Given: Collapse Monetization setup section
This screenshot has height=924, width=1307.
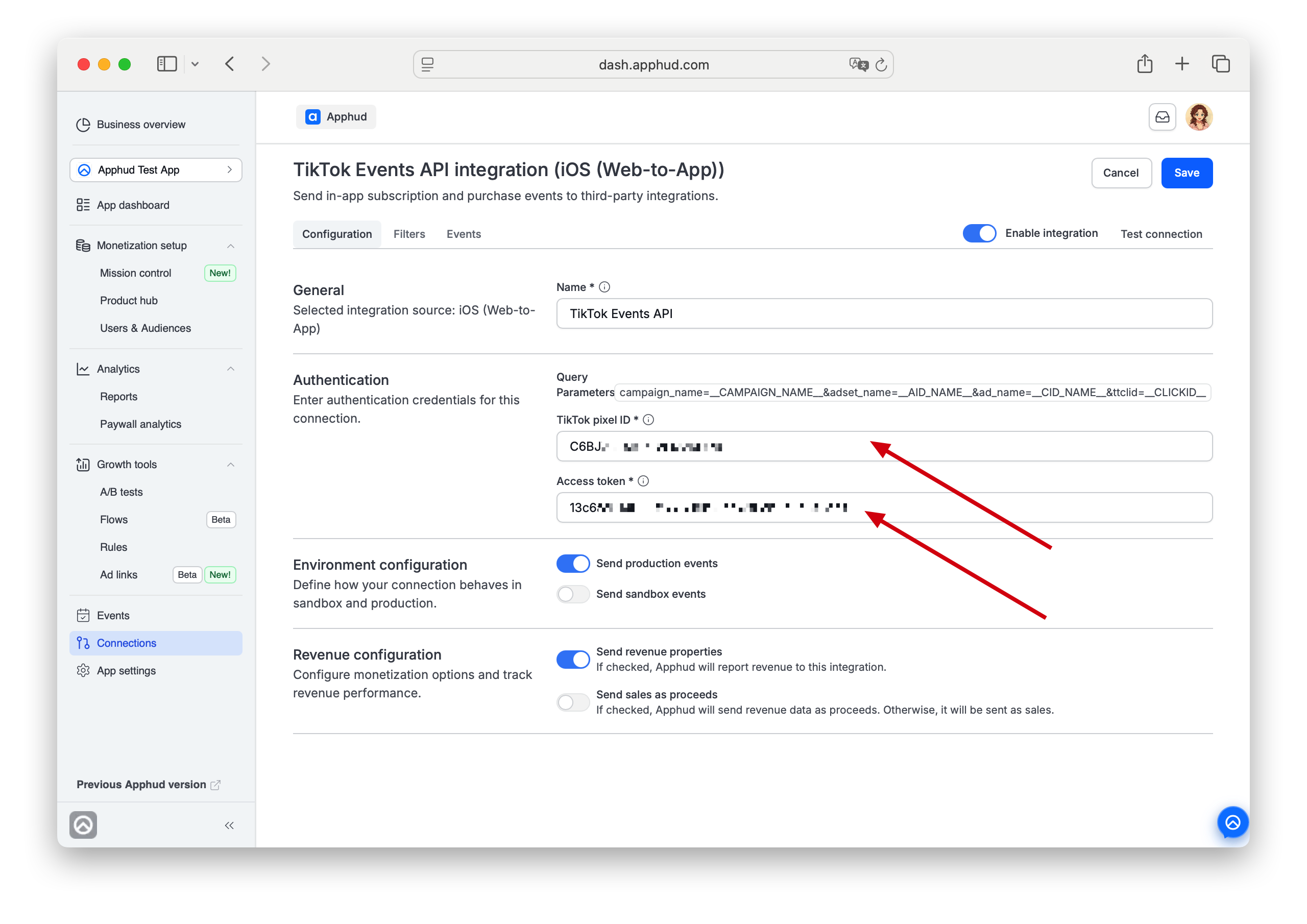Looking at the screenshot, I should (231, 246).
